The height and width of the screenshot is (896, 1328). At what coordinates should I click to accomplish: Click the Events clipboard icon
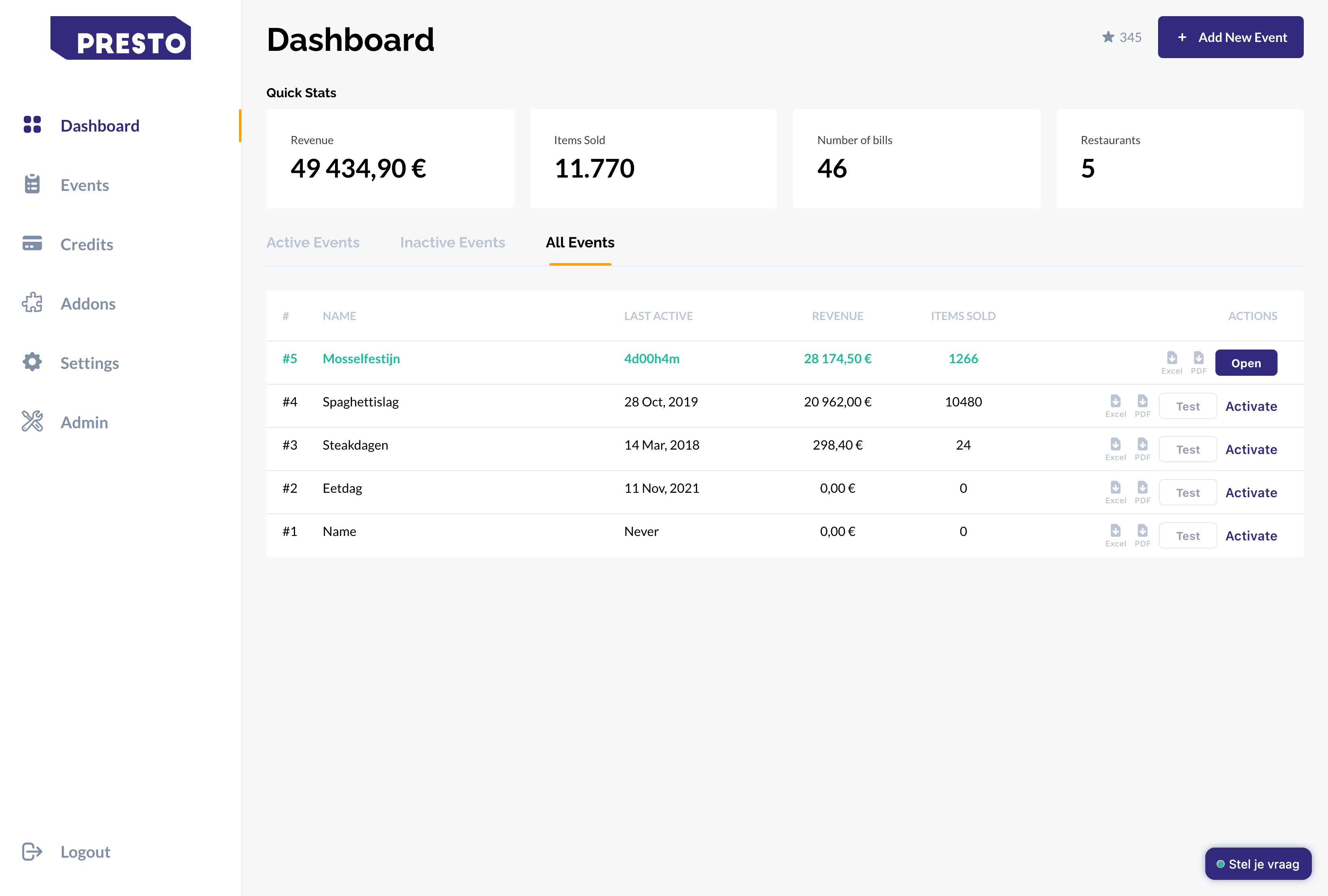tap(32, 184)
